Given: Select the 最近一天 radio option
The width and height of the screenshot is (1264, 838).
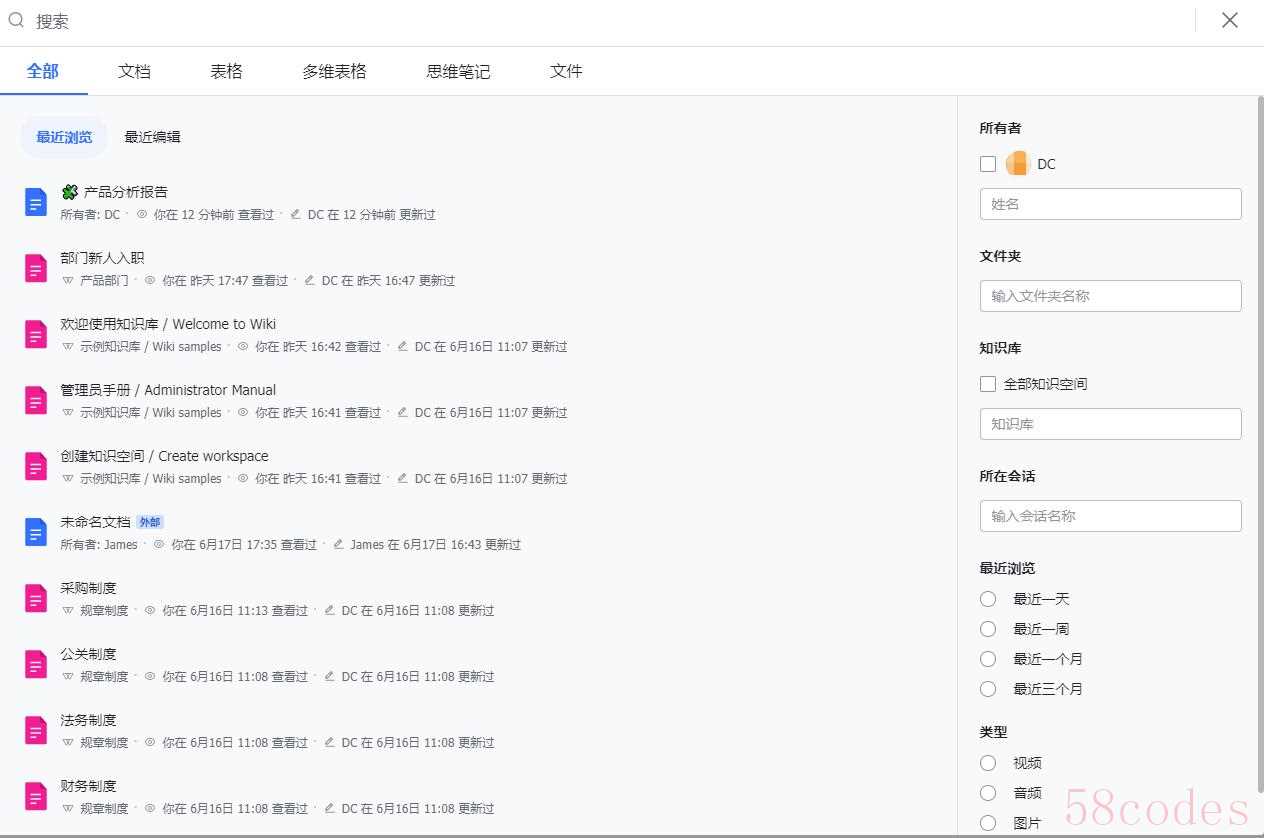Looking at the screenshot, I should 988,599.
